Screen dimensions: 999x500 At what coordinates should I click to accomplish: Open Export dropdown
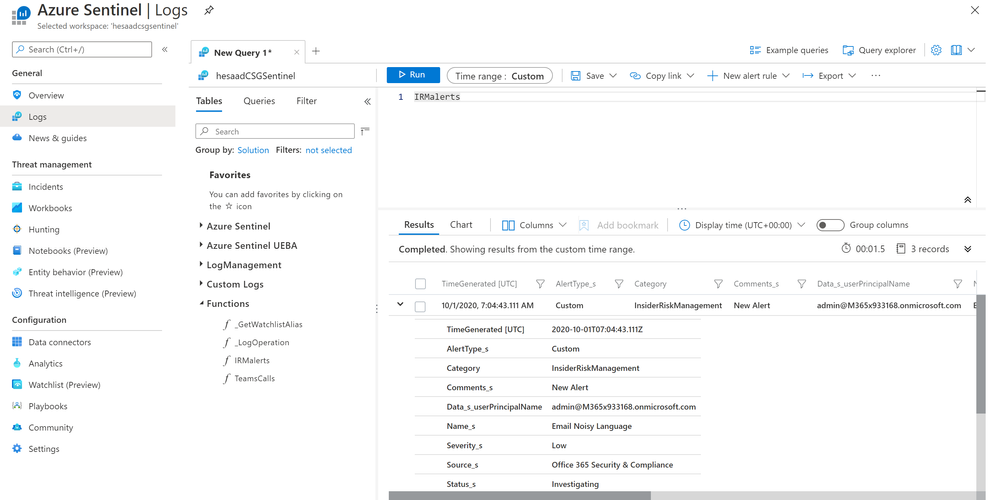(829, 76)
